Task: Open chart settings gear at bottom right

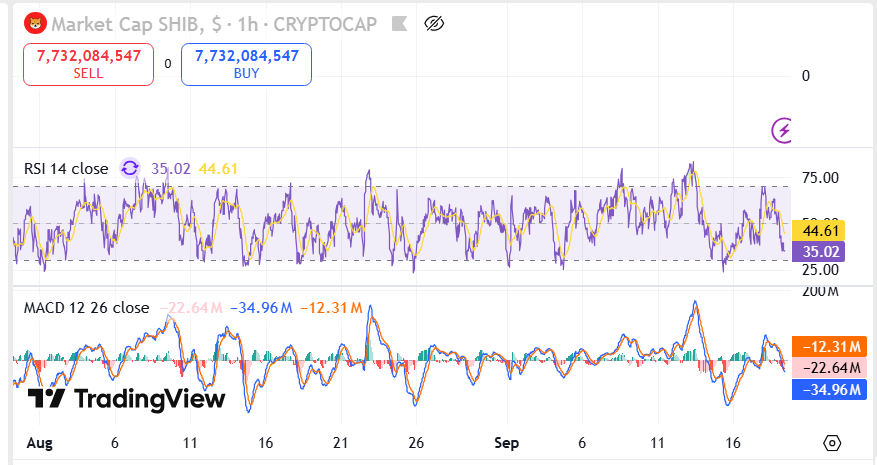Action: click(x=831, y=443)
